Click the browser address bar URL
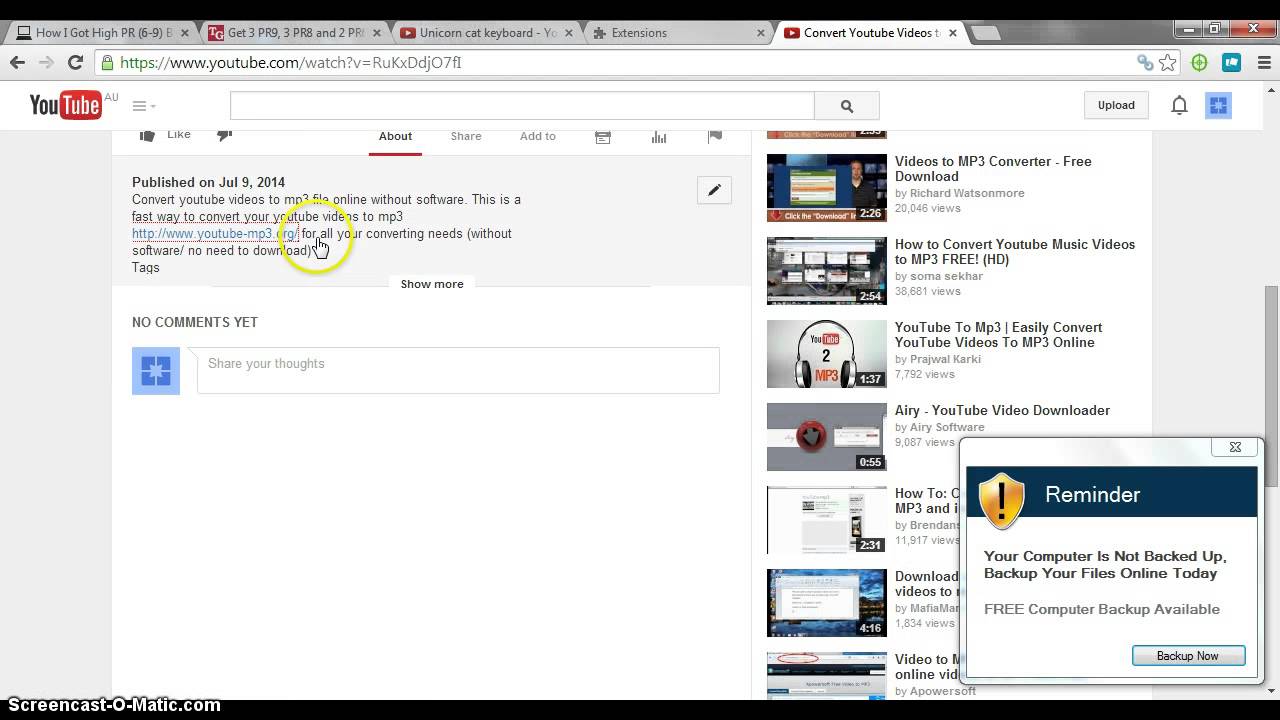 tap(291, 63)
